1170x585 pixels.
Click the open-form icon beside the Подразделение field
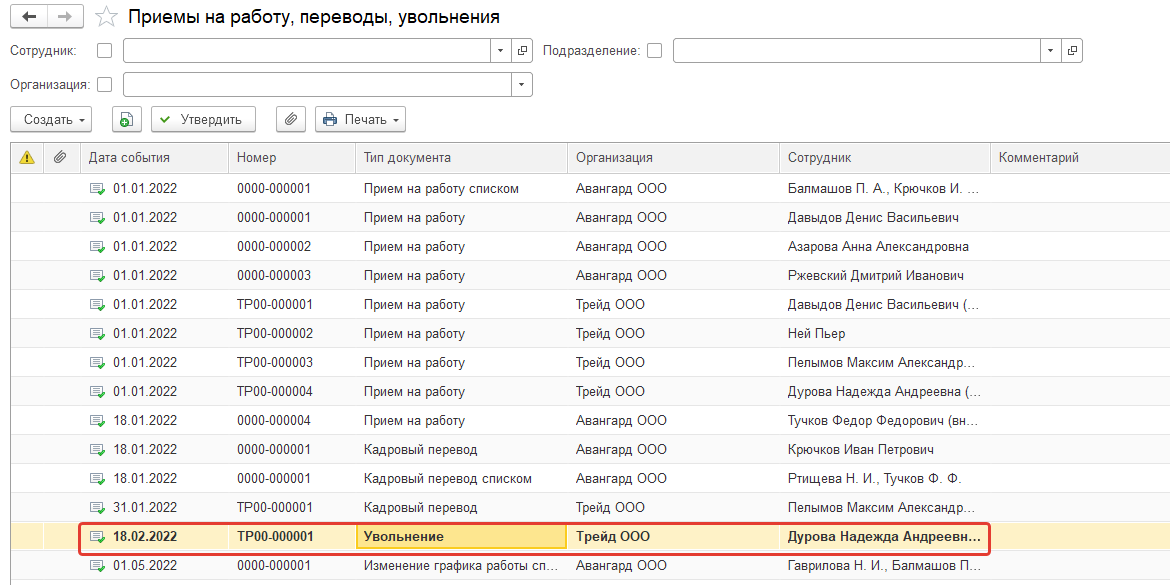1072,51
